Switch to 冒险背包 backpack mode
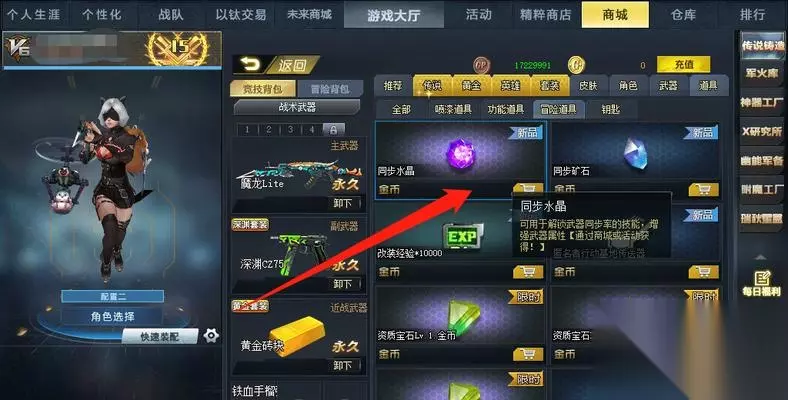Screen dimensions: 788x400 pos(330,89)
